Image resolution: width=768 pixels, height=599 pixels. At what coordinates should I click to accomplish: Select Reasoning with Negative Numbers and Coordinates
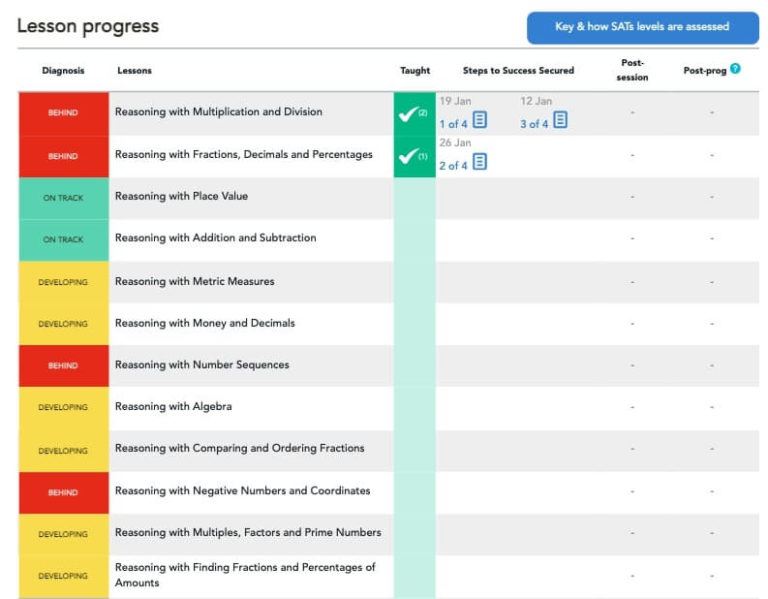(x=242, y=491)
